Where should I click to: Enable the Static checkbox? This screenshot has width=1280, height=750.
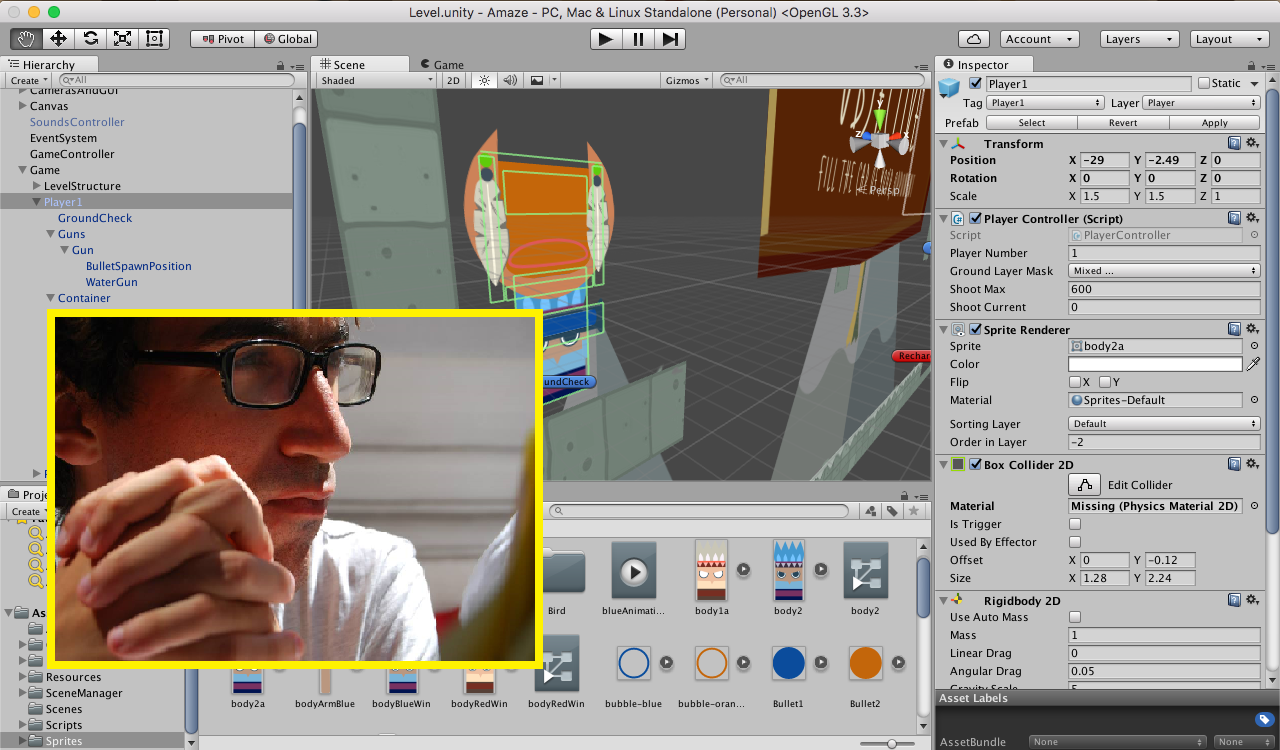tap(1204, 84)
